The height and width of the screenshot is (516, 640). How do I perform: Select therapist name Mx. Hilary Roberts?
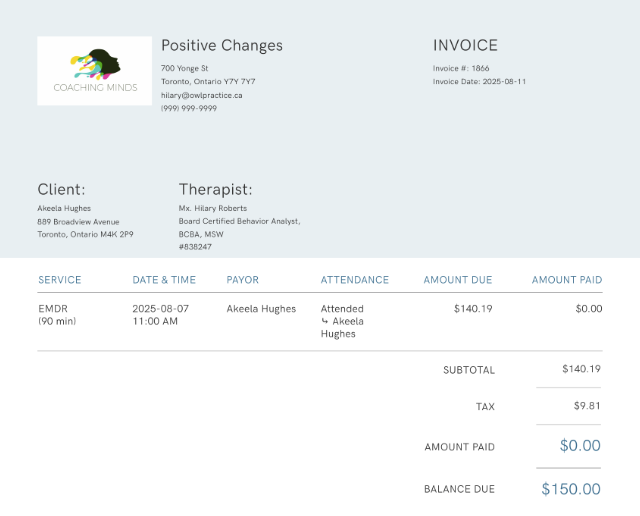[x=212, y=208]
